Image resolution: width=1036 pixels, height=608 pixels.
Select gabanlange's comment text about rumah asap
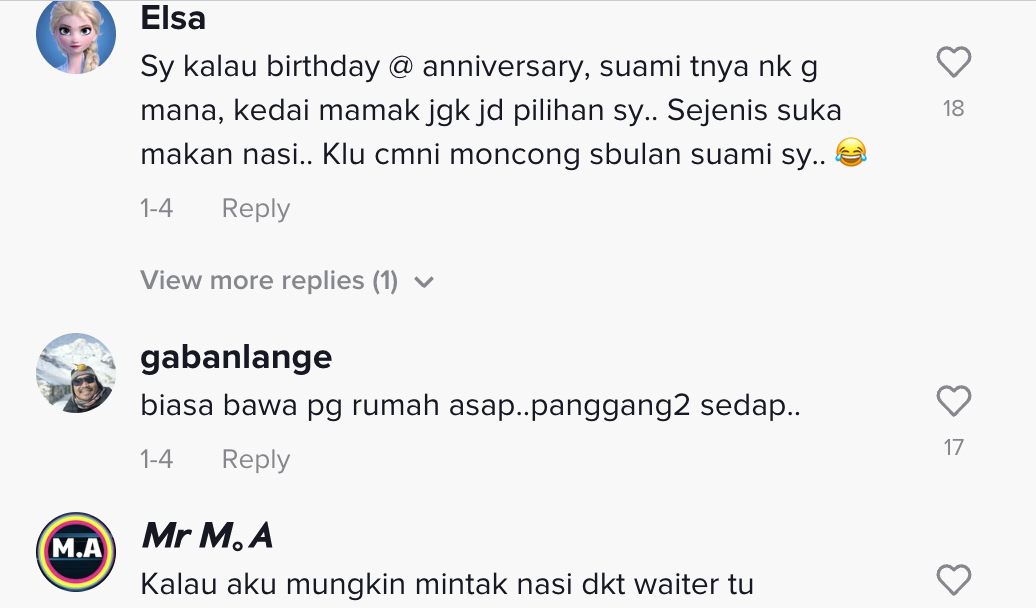click(x=470, y=408)
